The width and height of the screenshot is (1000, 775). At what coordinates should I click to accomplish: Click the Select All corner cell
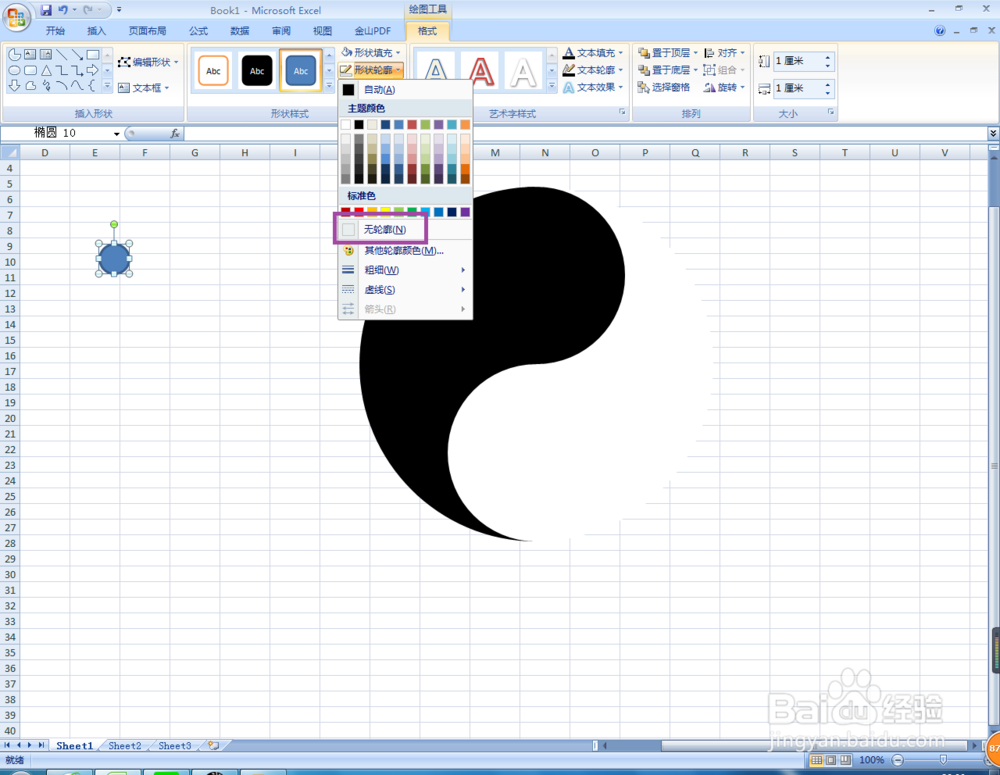tap(10, 153)
